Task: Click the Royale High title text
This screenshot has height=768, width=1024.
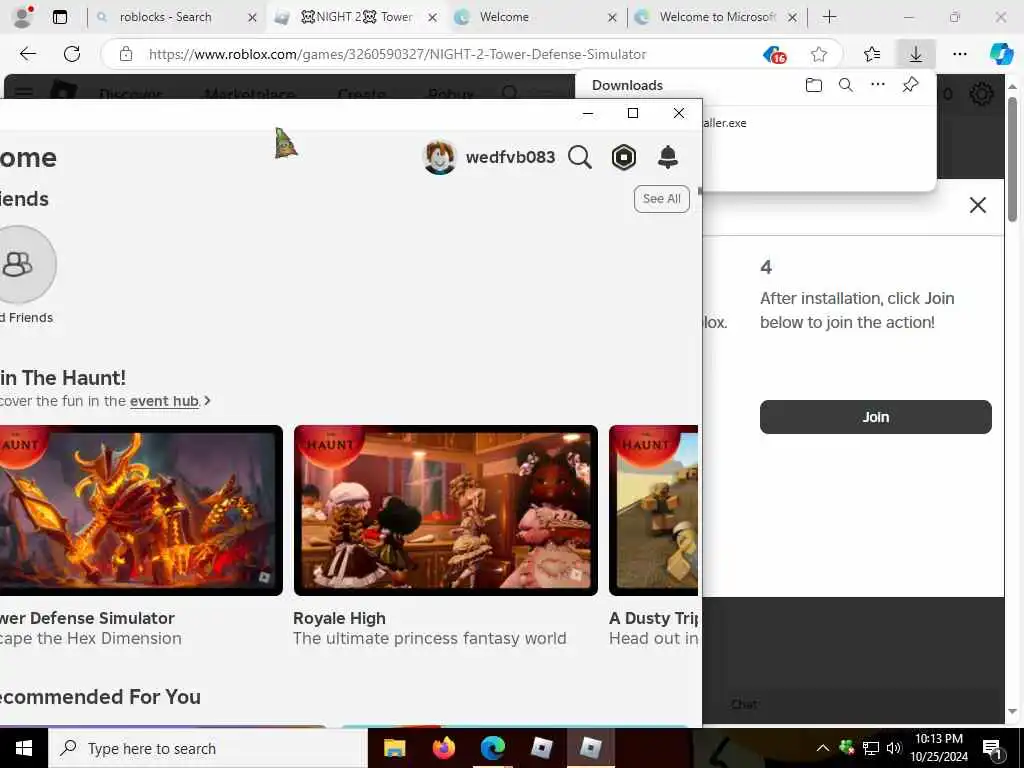Action: click(x=339, y=618)
